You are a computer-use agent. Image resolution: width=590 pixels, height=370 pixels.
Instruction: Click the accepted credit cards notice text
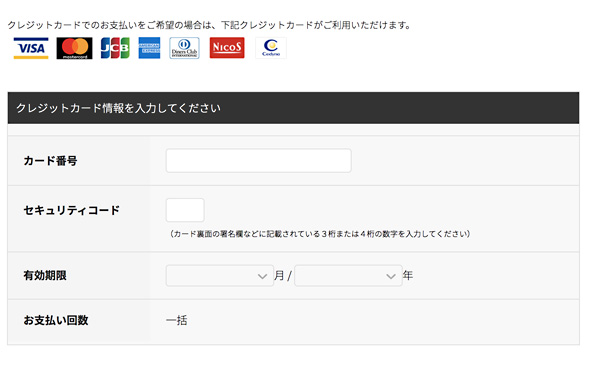(x=209, y=25)
